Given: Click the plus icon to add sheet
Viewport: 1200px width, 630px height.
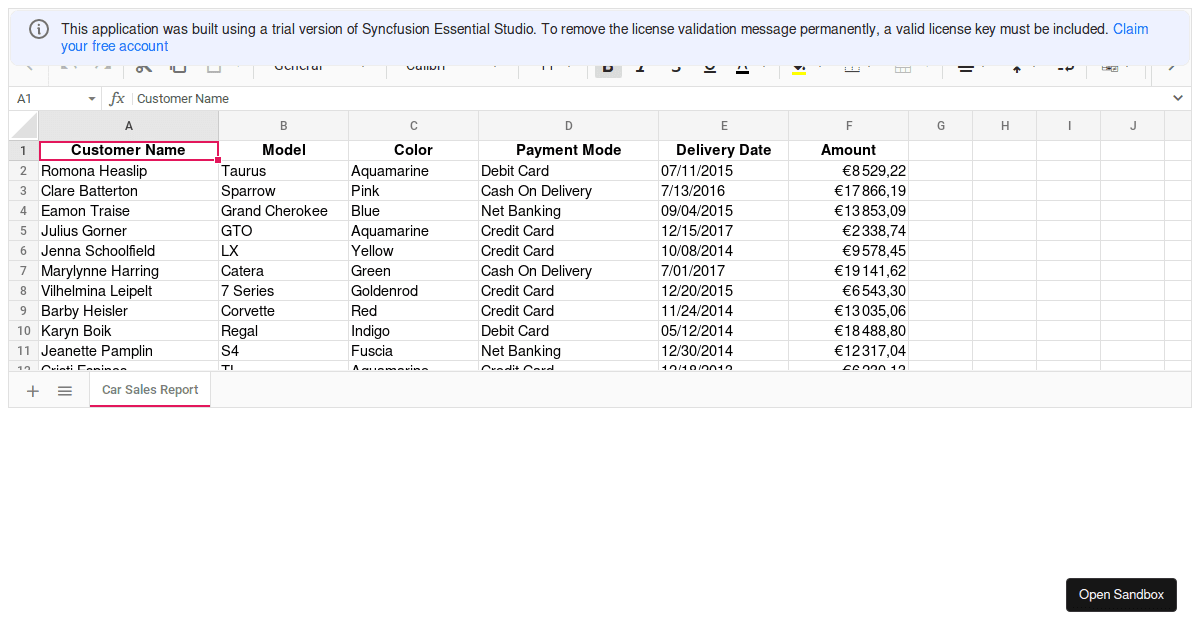Looking at the screenshot, I should 32,391.
